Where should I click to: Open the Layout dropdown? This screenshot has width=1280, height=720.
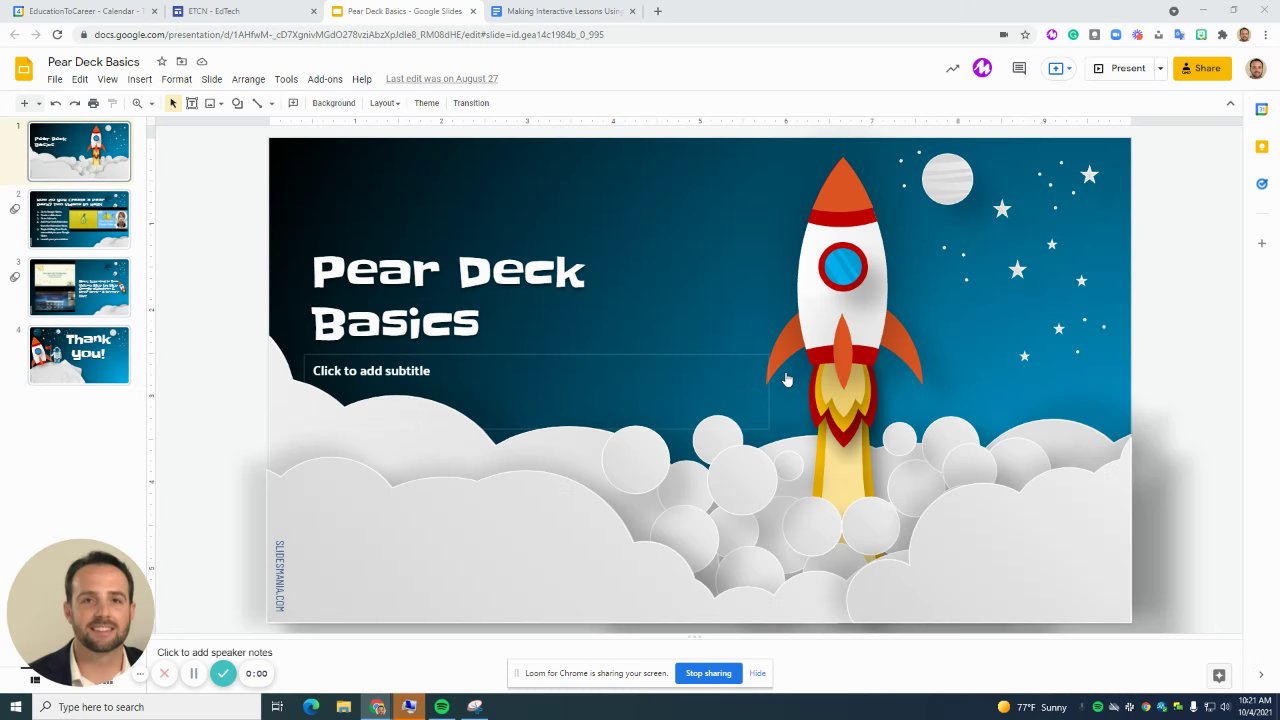tap(385, 103)
